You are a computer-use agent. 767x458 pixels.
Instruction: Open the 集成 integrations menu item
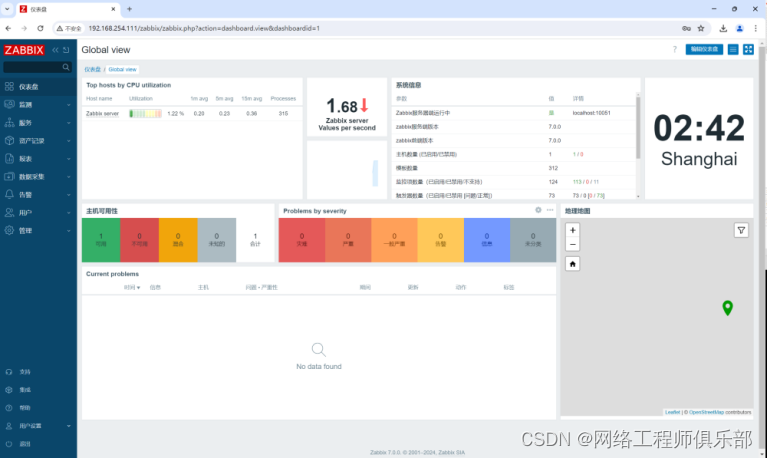point(38,390)
